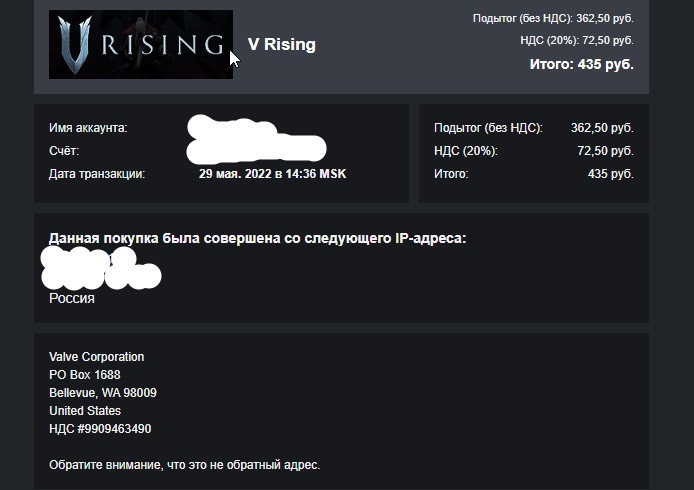Click the IP-address purchase notice heading

point(257,239)
